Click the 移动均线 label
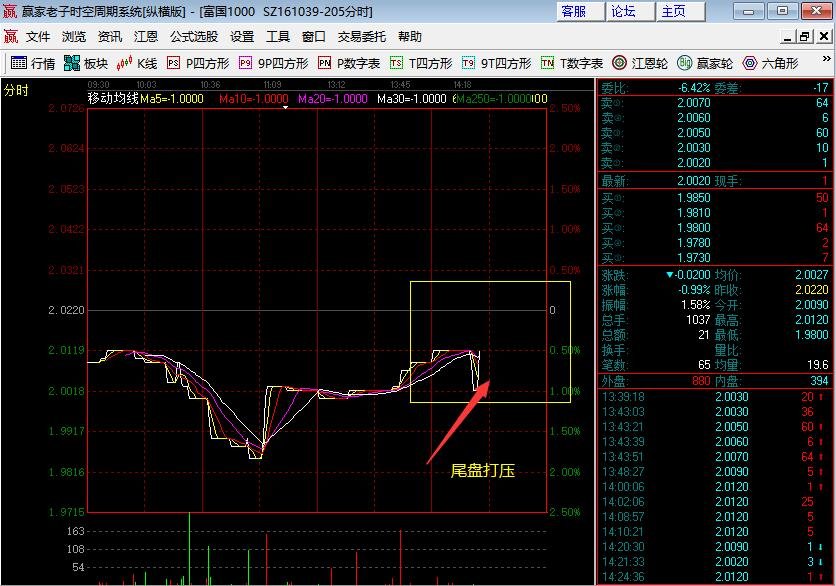 [113, 98]
